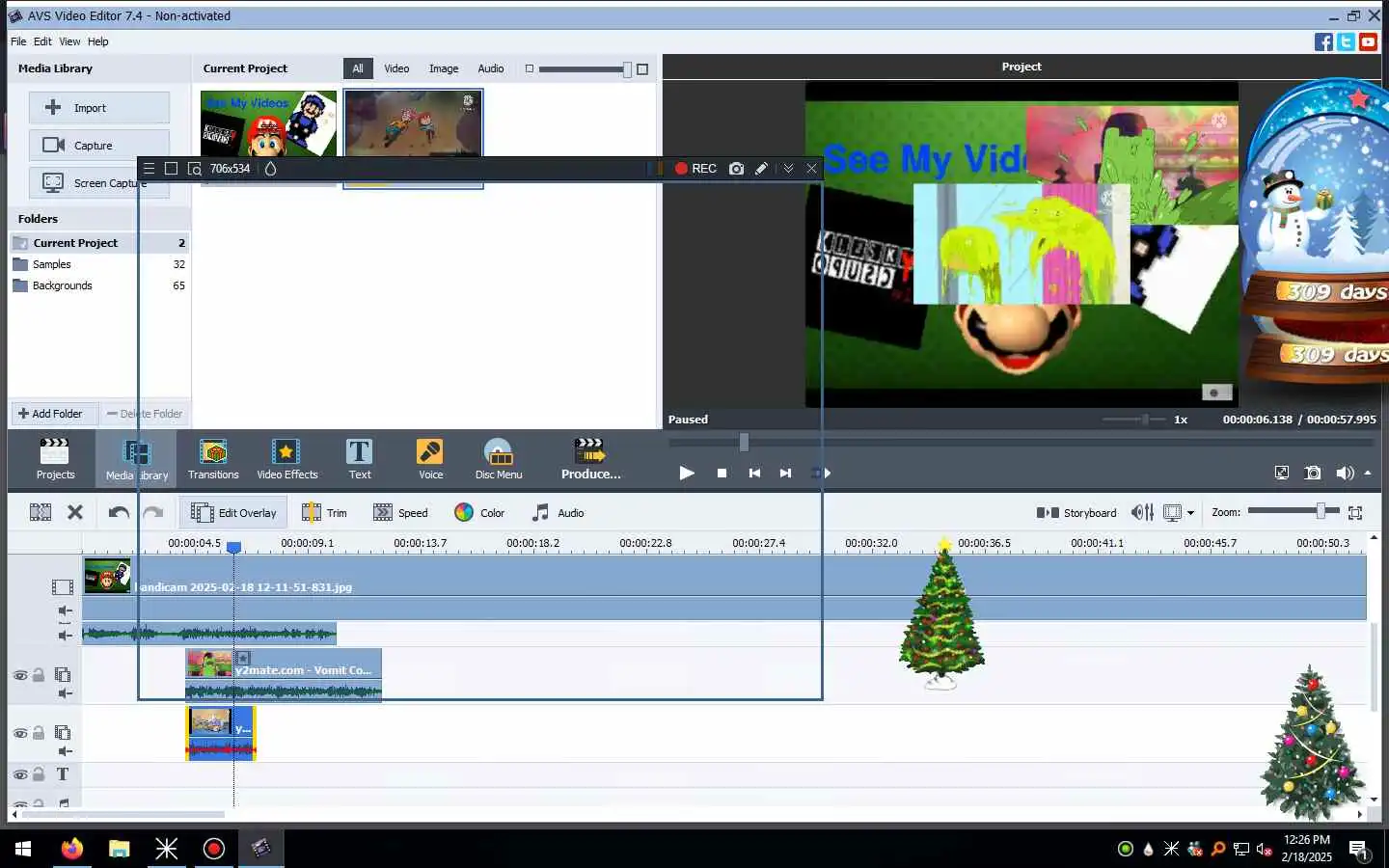The image size is (1389, 868).
Task: Click the zoom fit-to-window icon
Action: tap(1355, 512)
